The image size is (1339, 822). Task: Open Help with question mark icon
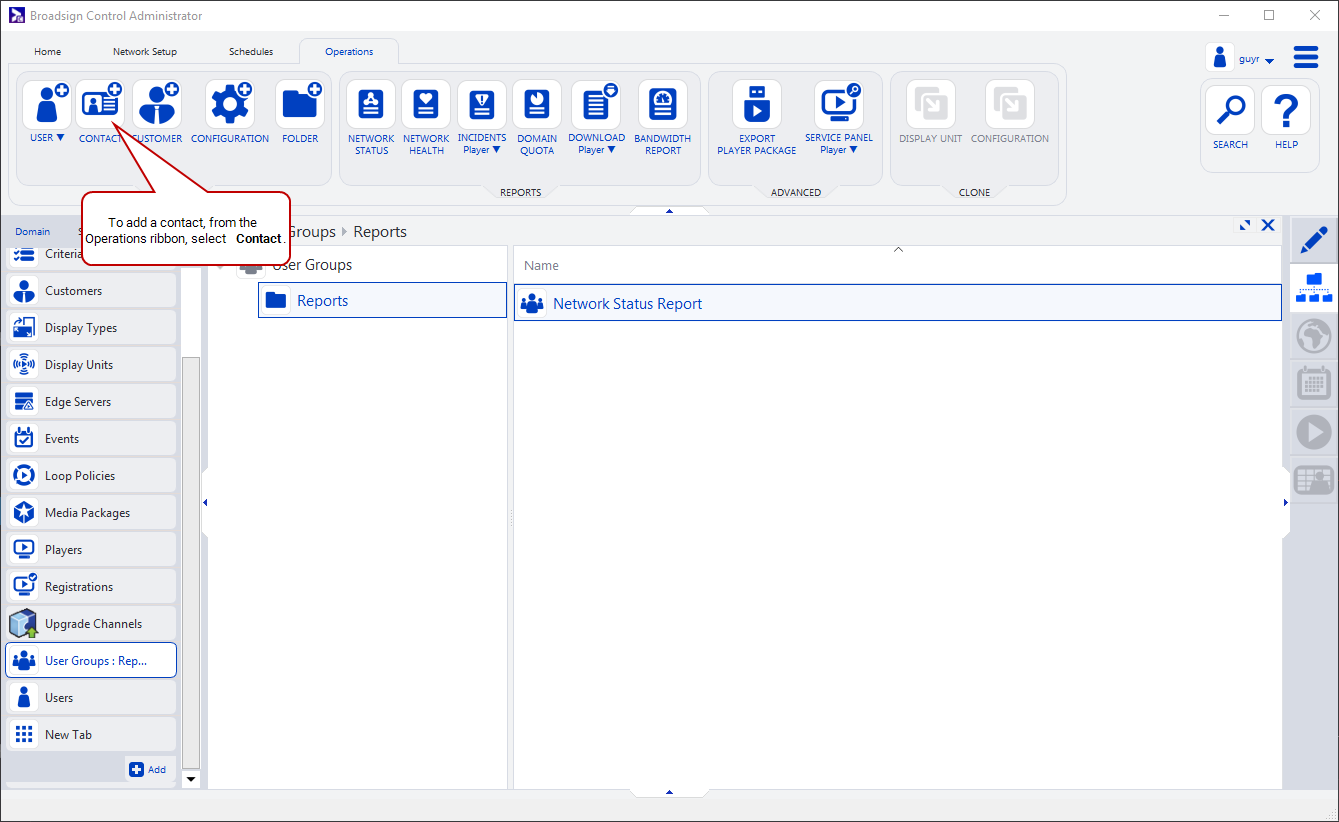tap(1286, 110)
